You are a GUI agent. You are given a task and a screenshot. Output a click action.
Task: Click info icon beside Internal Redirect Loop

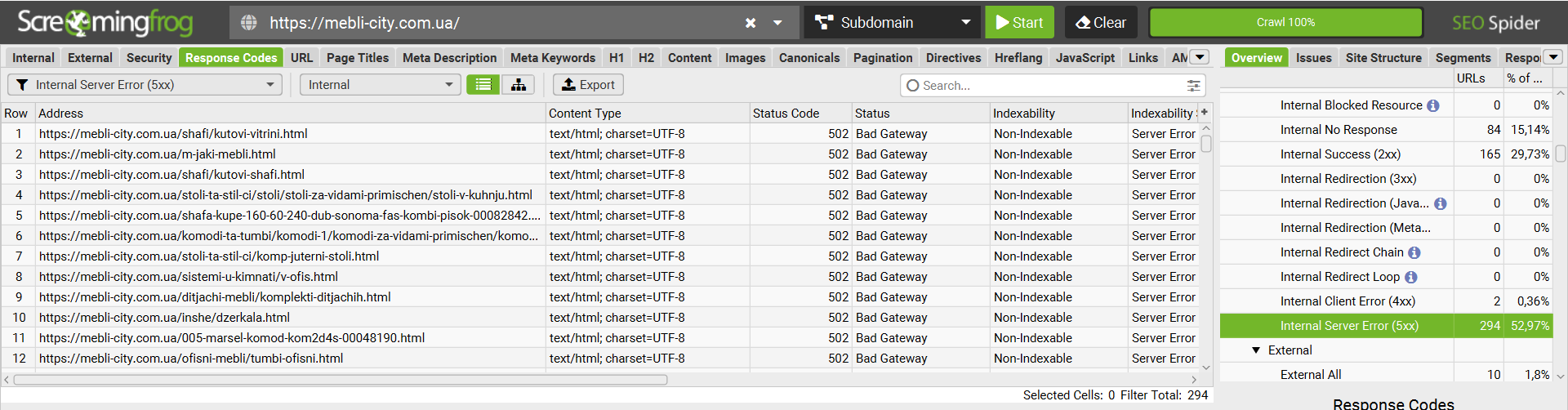coord(1410,277)
